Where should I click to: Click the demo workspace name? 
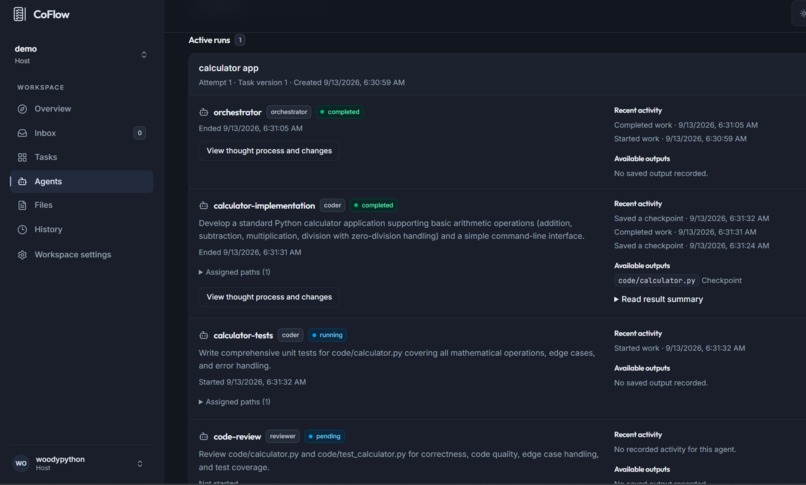pyautogui.click(x=26, y=49)
